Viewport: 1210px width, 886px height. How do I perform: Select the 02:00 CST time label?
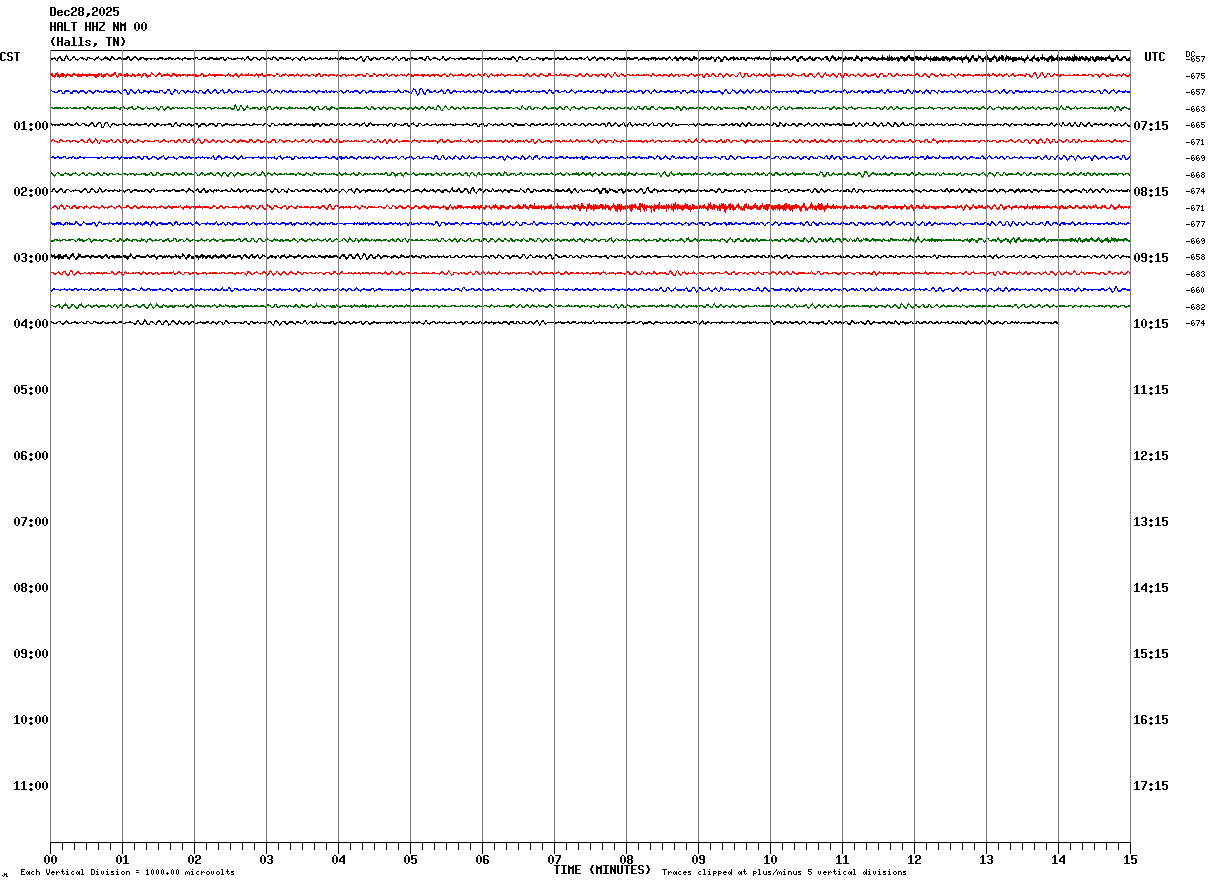click(x=31, y=192)
